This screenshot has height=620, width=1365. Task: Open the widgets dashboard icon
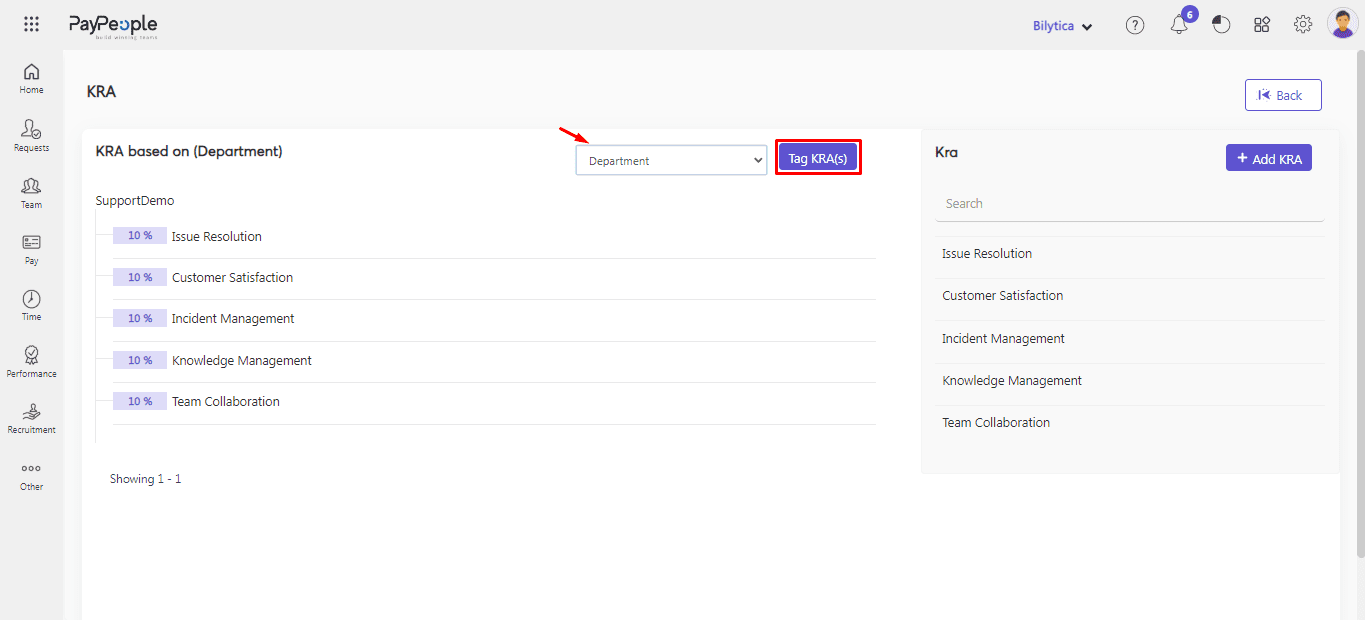coord(1262,25)
